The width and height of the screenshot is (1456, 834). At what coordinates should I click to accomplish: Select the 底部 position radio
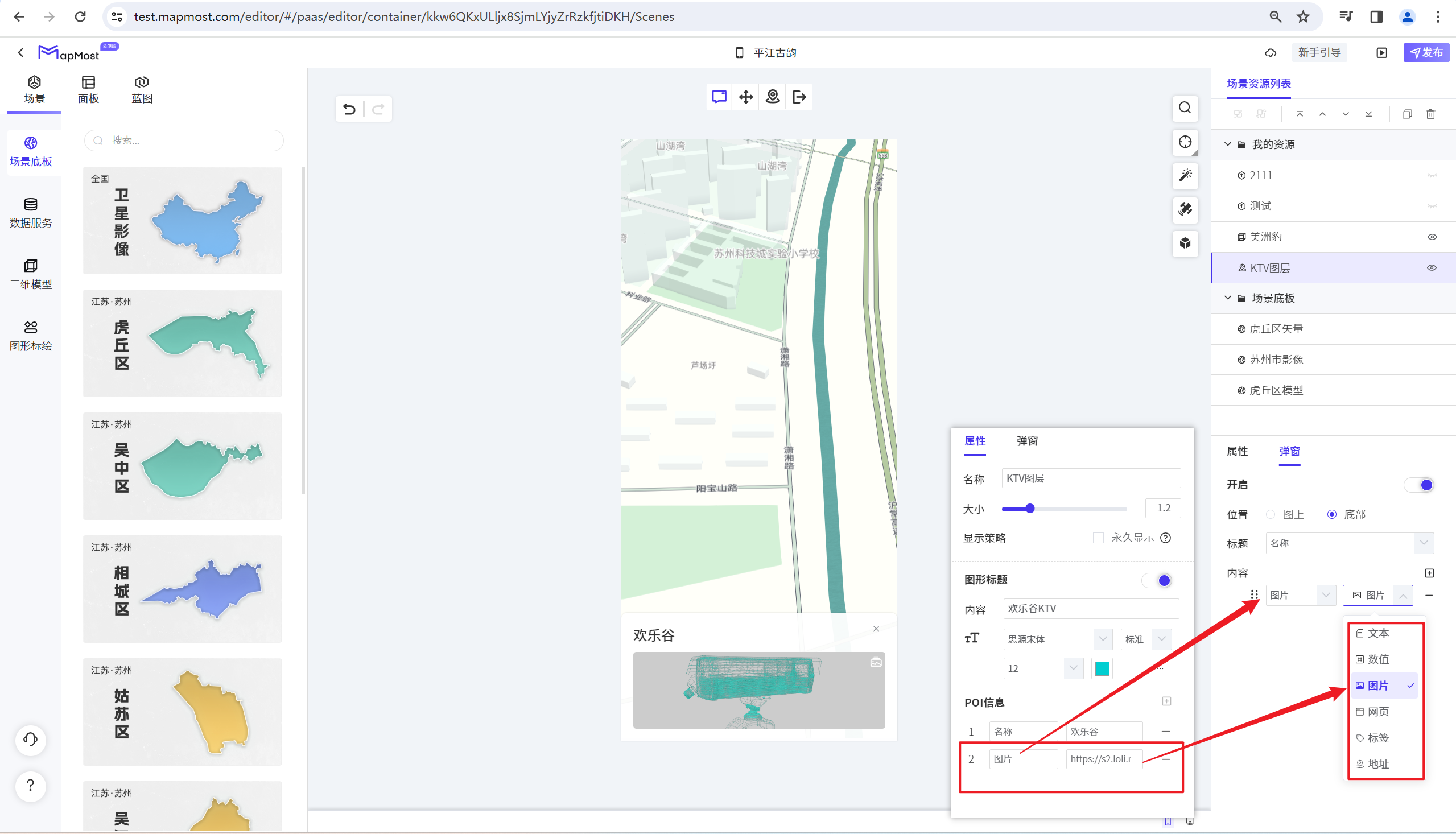tap(1332, 514)
